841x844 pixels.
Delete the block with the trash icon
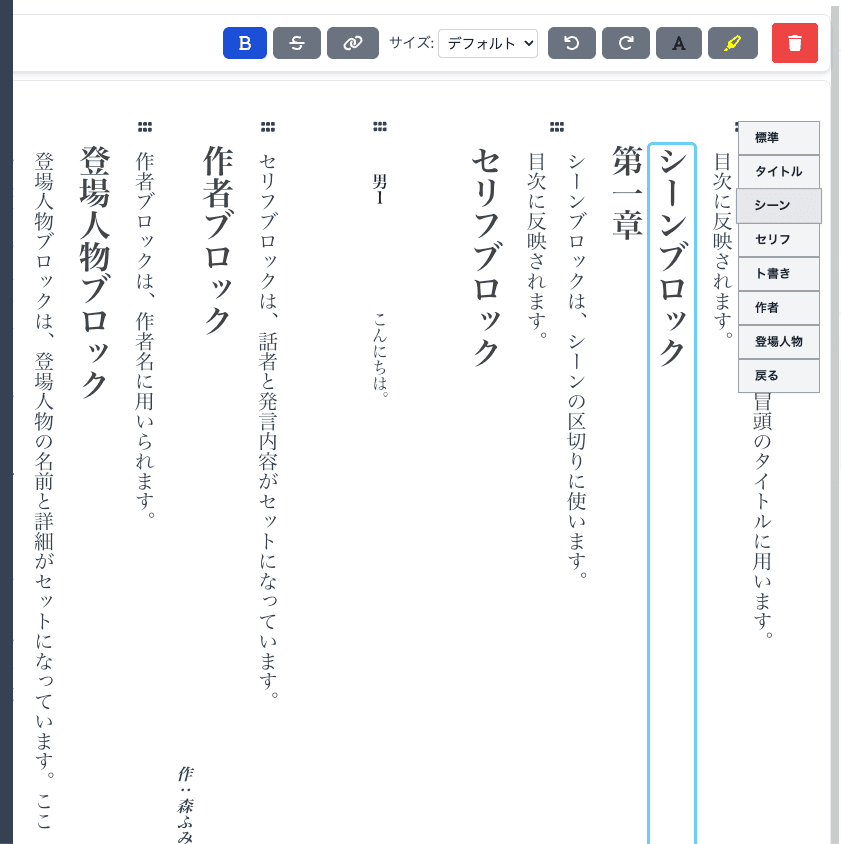(794, 43)
